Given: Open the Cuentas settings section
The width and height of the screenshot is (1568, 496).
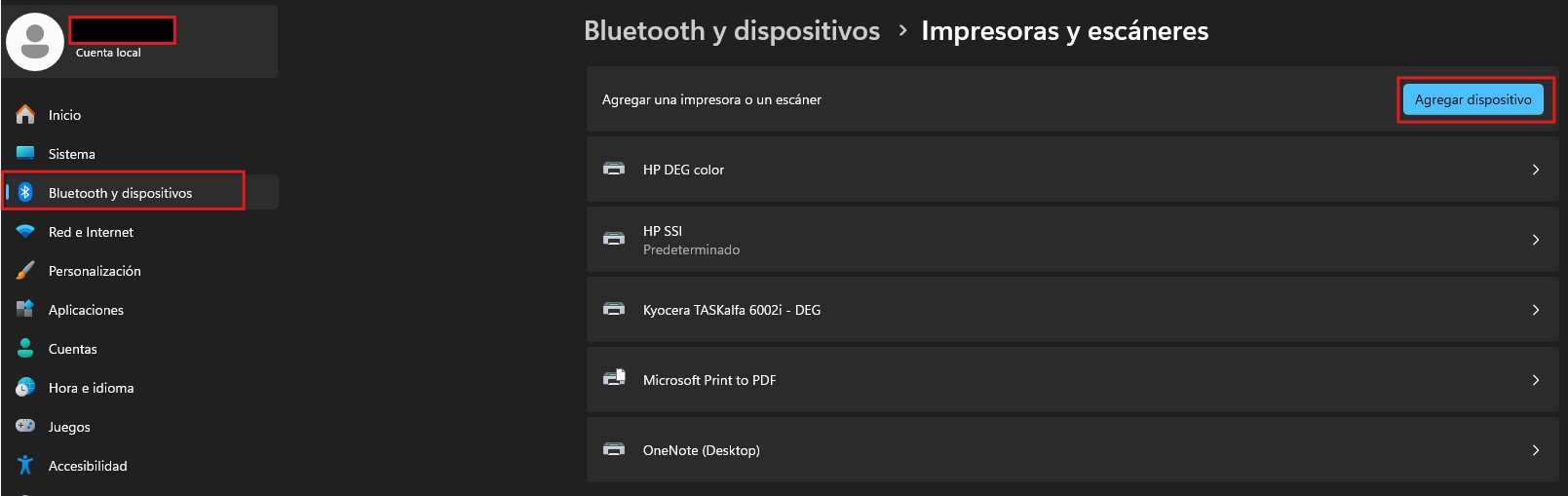Looking at the screenshot, I should 73,349.
